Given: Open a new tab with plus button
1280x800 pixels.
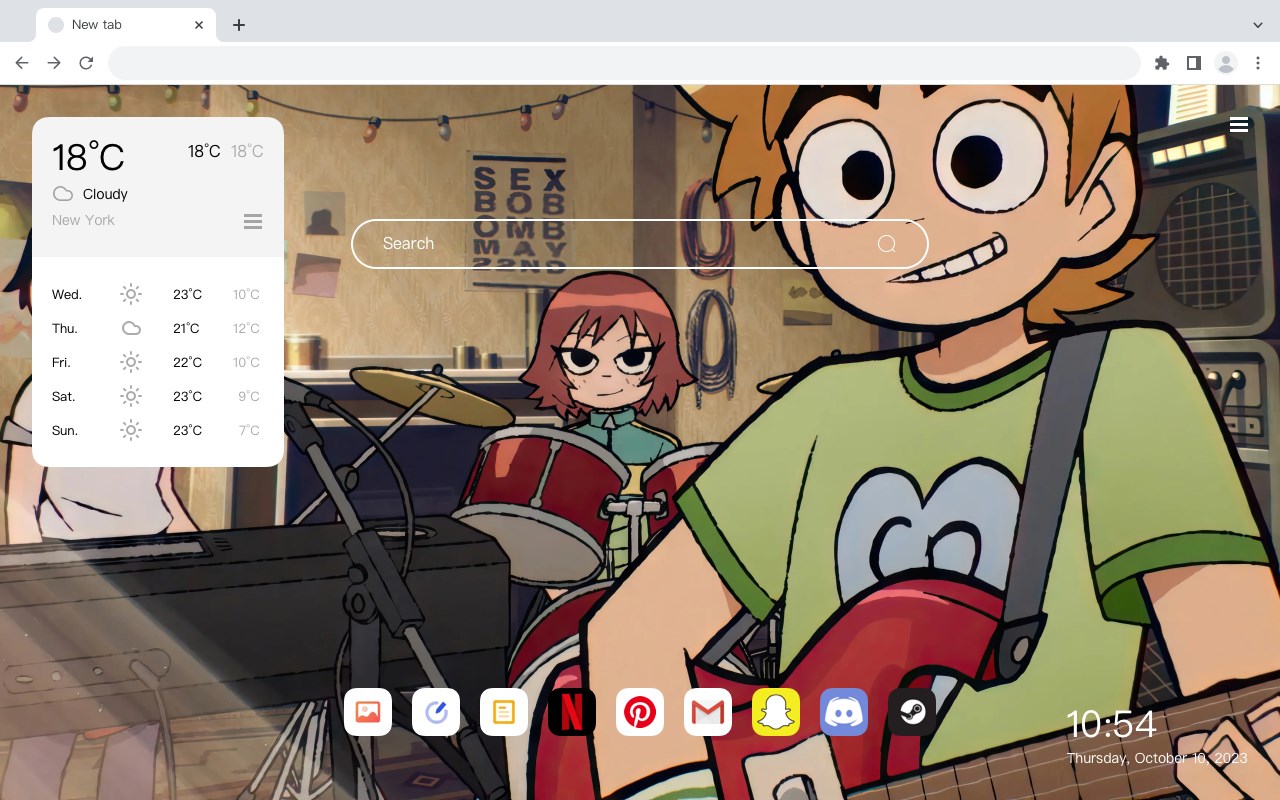Looking at the screenshot, I should [238, 25].
